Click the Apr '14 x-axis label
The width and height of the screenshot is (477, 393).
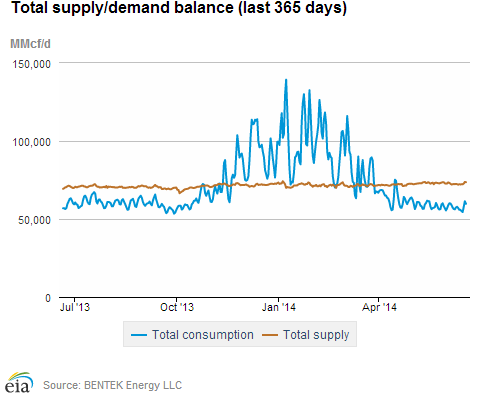click(379, 307)
